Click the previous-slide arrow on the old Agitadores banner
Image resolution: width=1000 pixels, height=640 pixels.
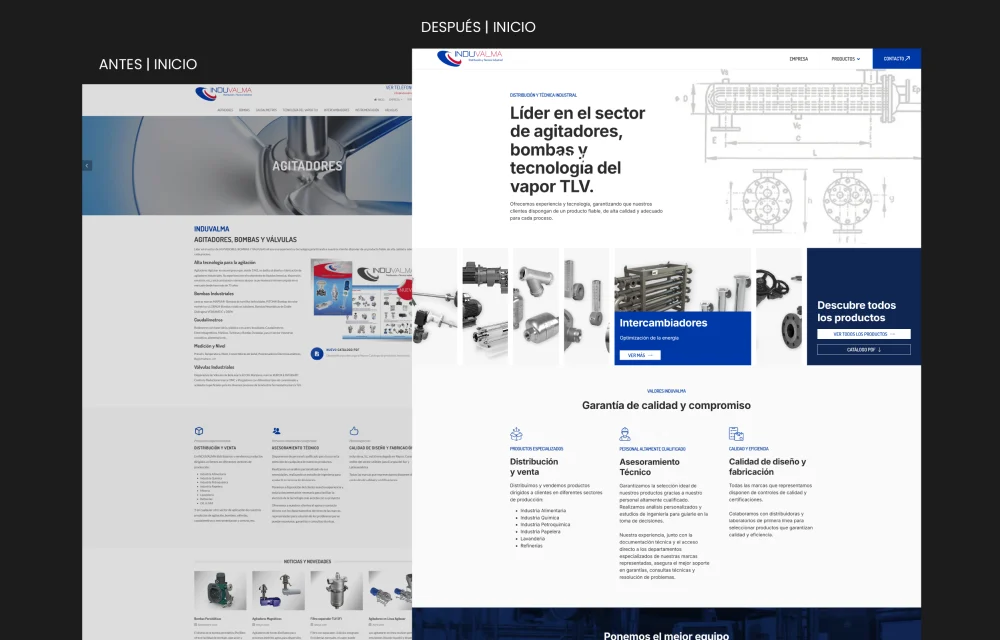[x=87, y=165]
